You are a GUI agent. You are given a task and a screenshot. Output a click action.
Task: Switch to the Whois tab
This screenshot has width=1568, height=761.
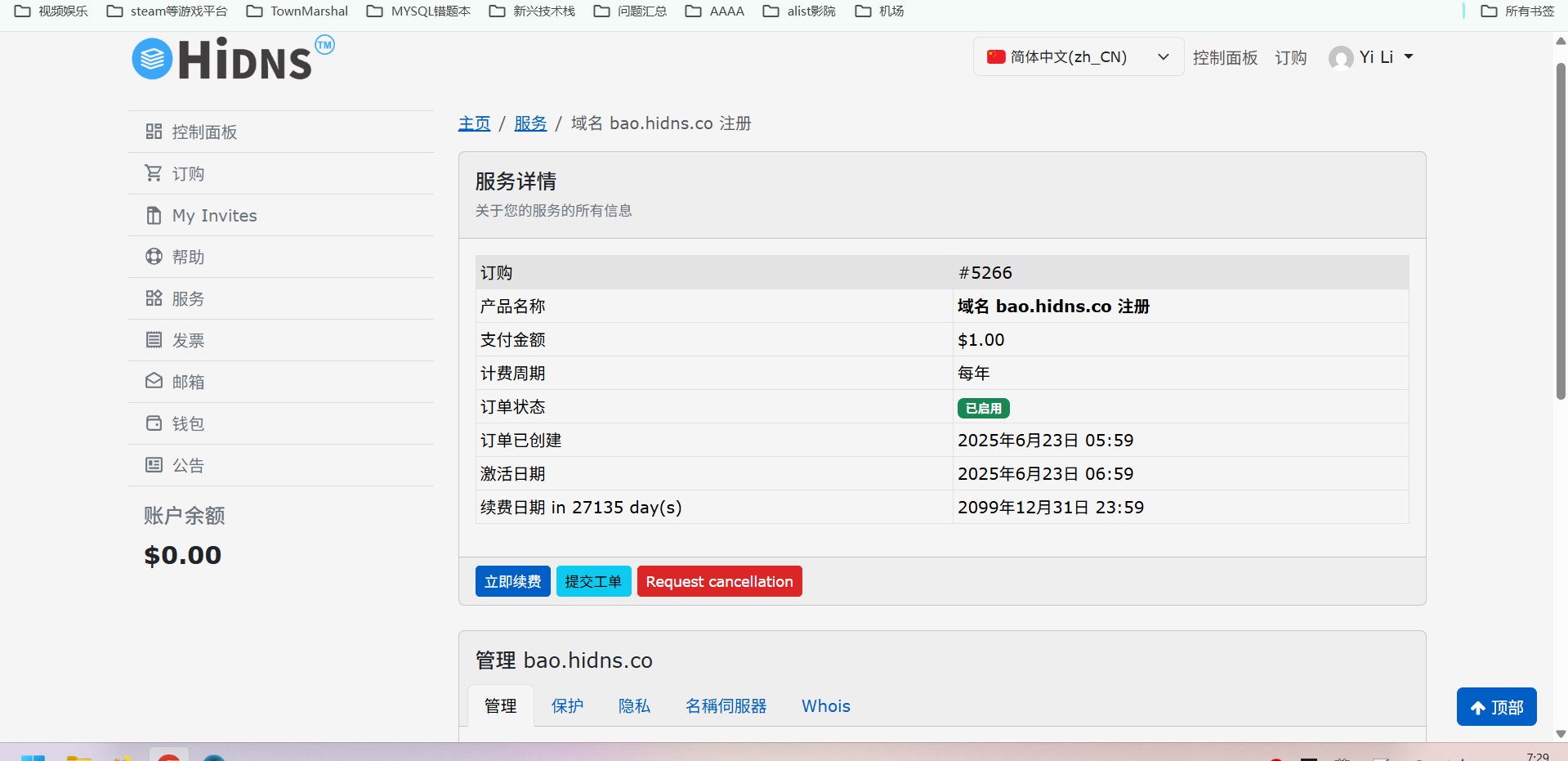[x=825, y=705]
